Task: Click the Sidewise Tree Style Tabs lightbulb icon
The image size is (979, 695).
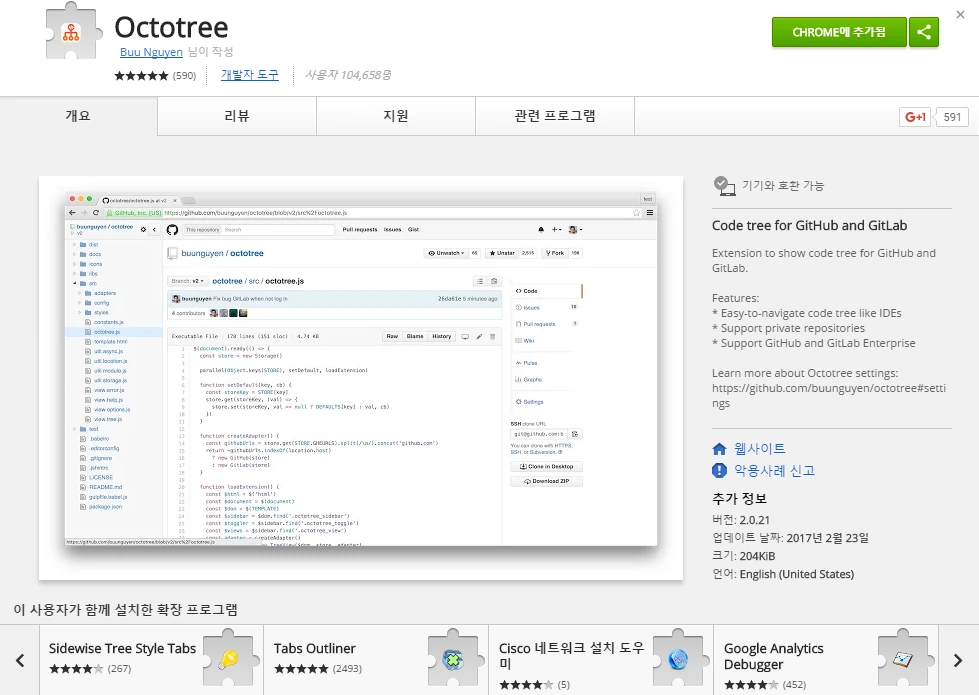Action: pos(229,658)
